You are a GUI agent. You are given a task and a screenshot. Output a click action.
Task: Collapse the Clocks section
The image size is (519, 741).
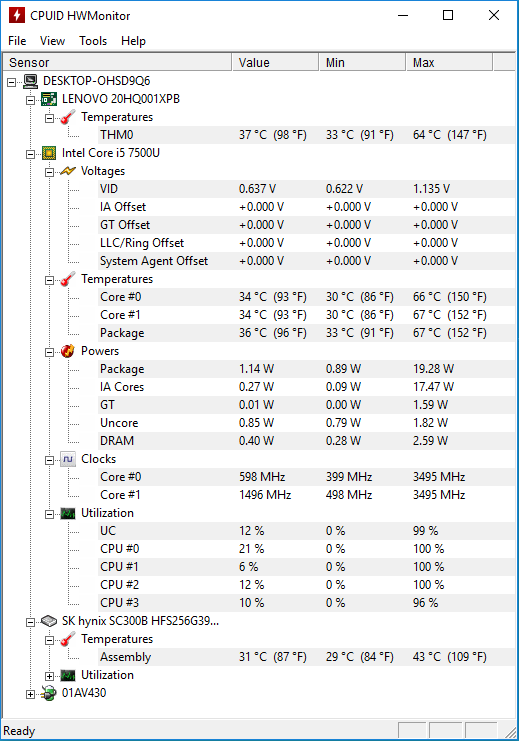tap(49, 460)
